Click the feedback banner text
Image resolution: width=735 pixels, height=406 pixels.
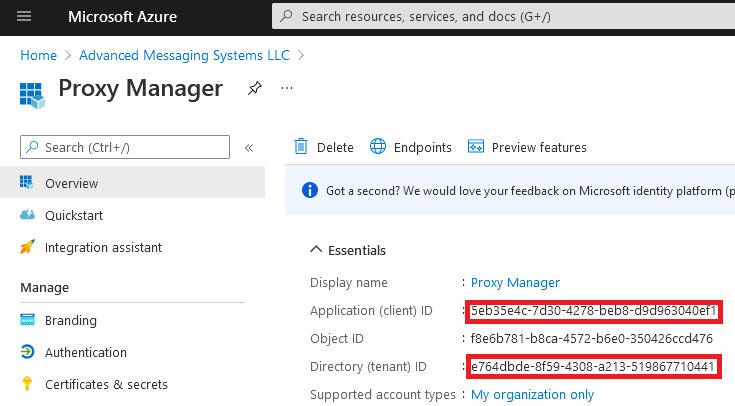pos(530,191)
